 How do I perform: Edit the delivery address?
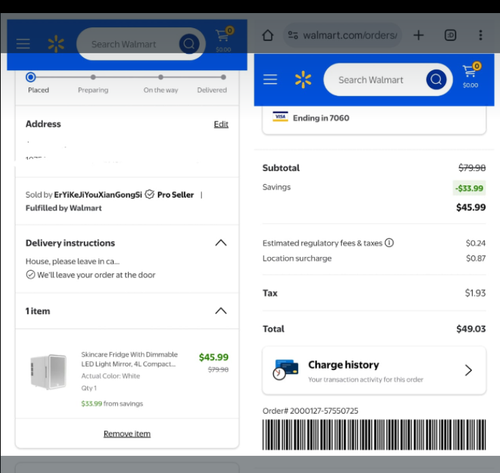pos(221,124)
